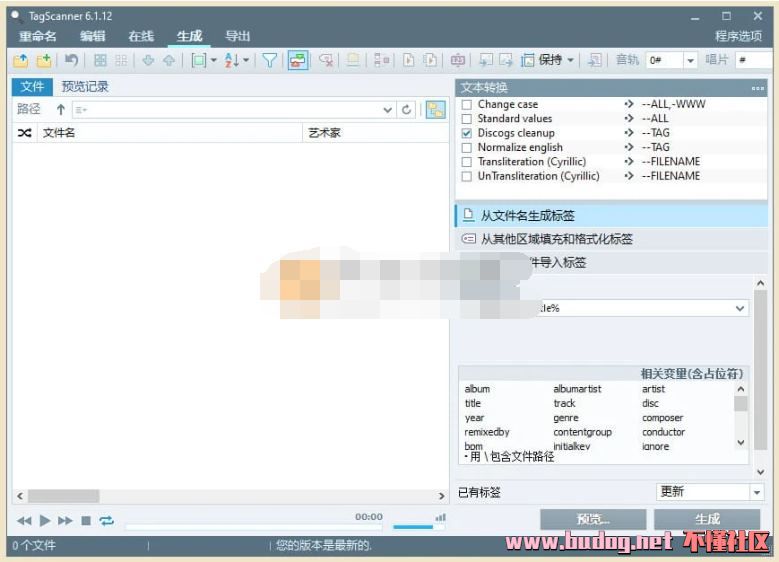
Task: Adjust the blue volume slider
Action: [x=417, y=527]
